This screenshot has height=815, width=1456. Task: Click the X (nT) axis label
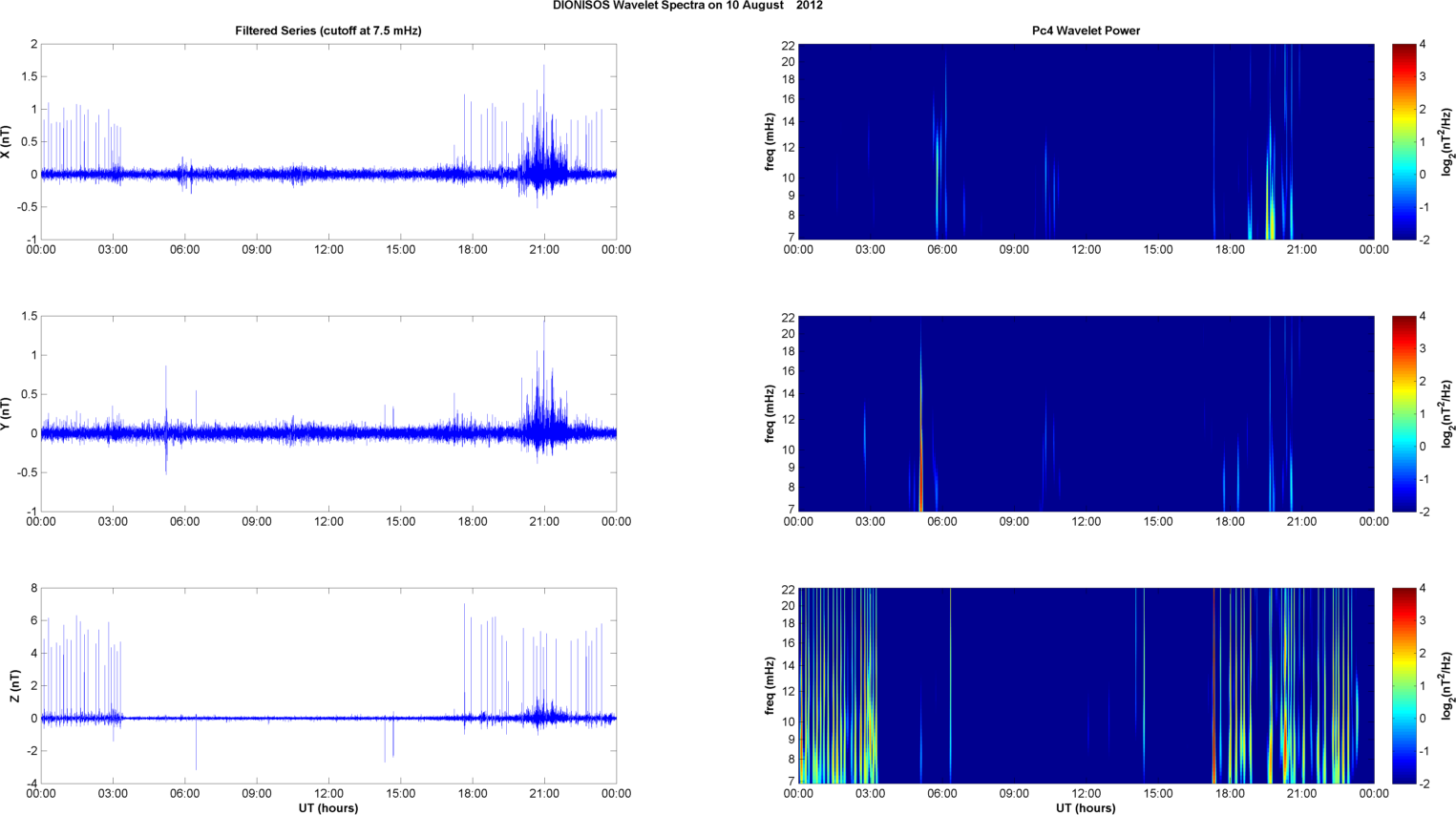coord(6,141)
